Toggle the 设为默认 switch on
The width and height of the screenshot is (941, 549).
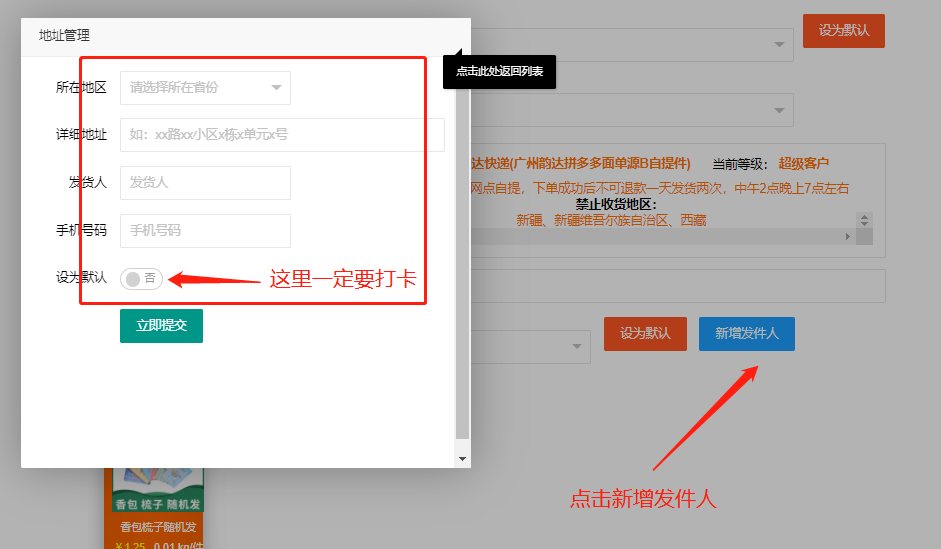click(141, 279)
